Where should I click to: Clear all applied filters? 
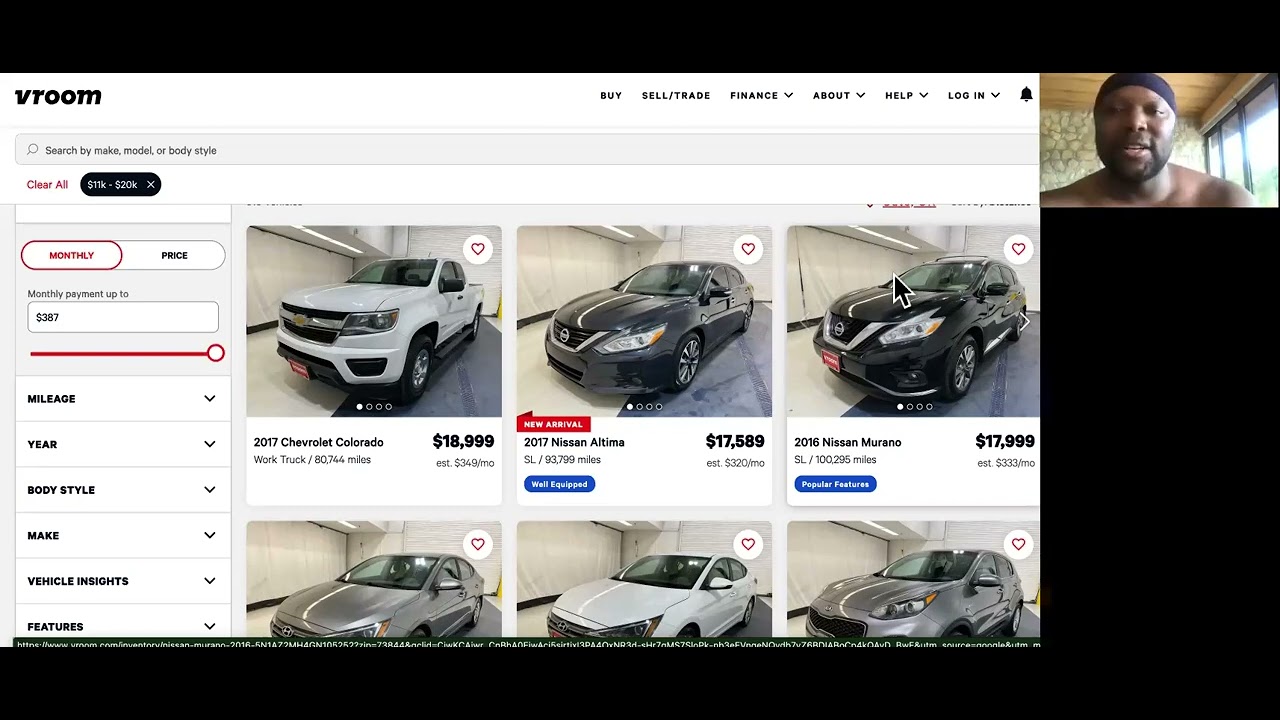47,184
